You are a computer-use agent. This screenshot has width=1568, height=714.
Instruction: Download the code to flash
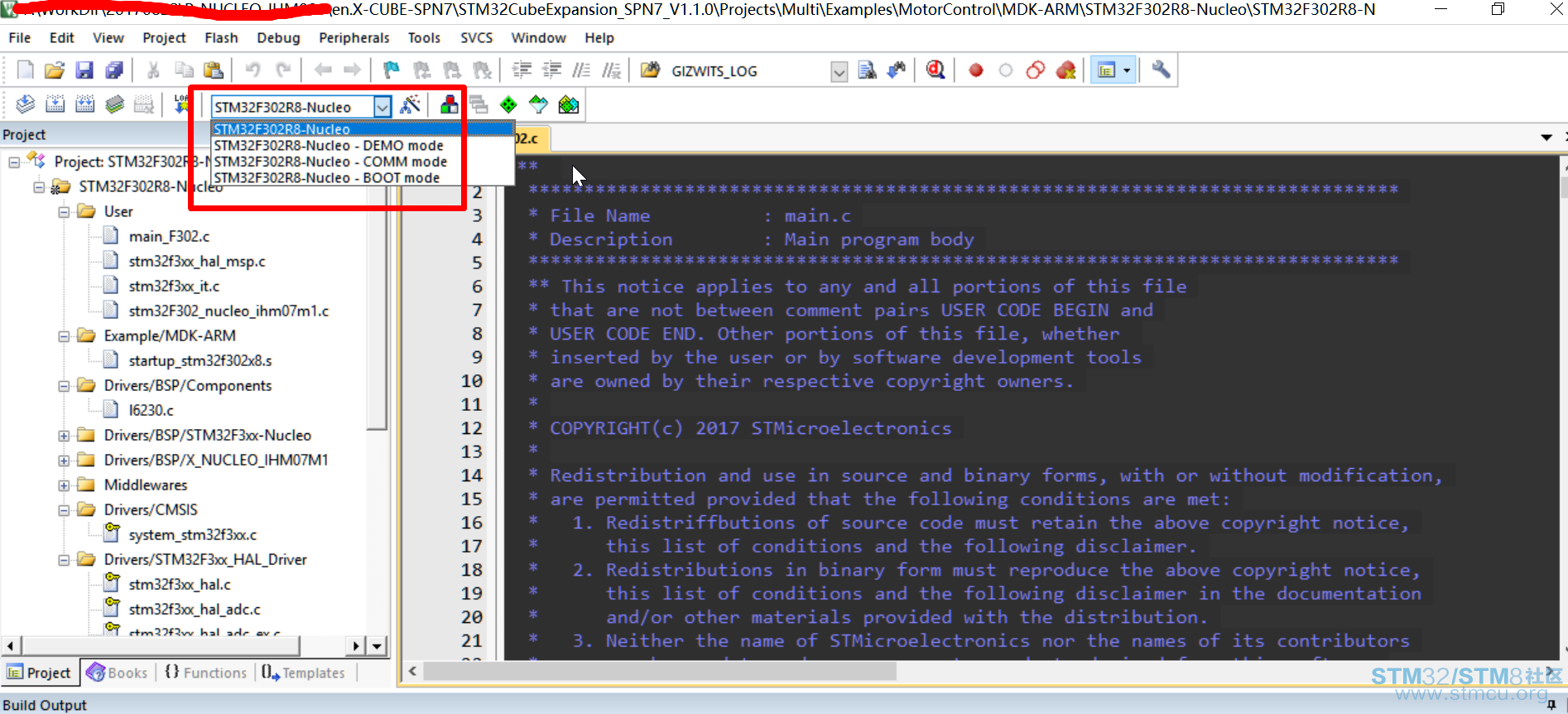181,104
